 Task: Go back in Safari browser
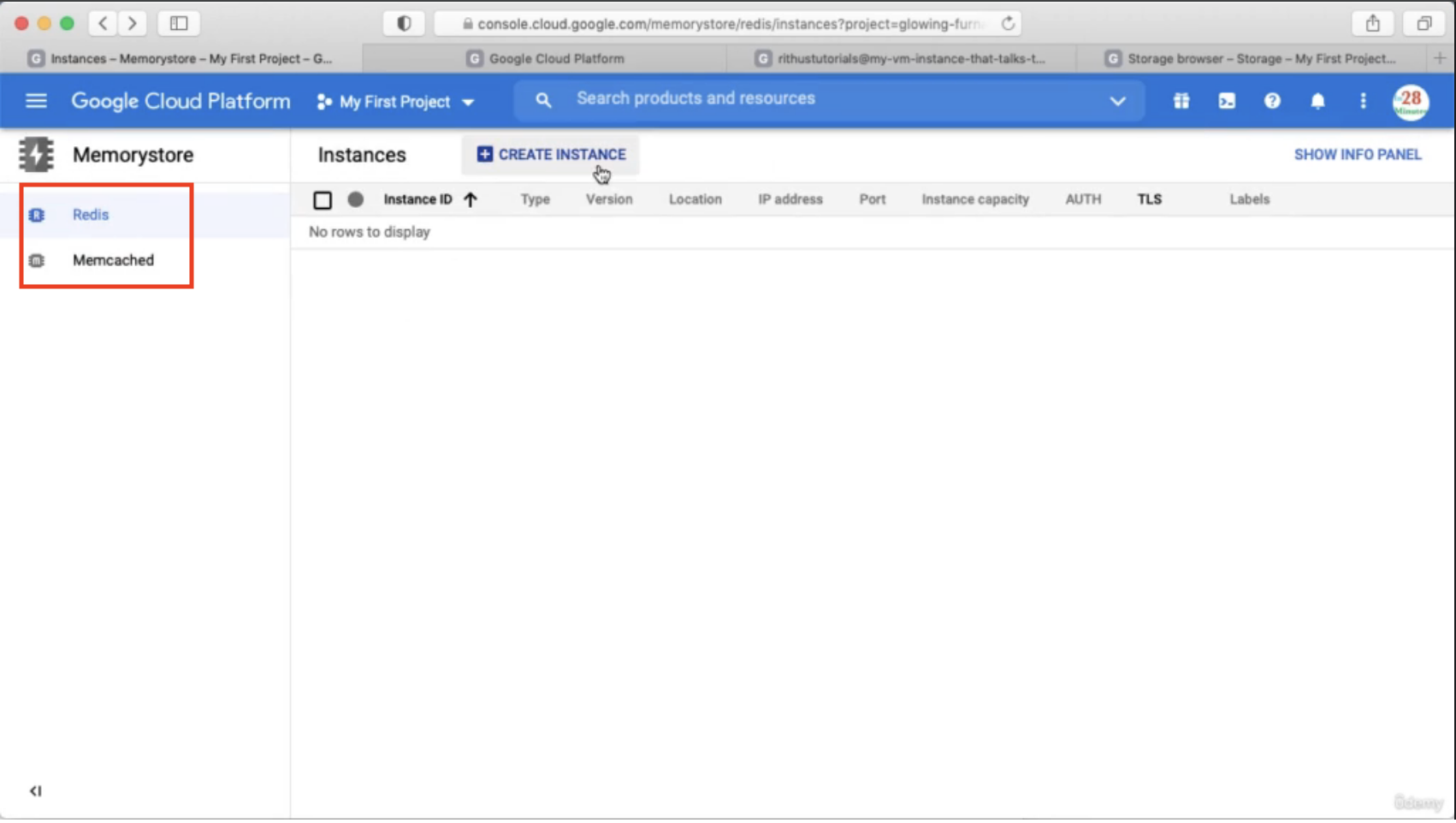pos(103,24)
